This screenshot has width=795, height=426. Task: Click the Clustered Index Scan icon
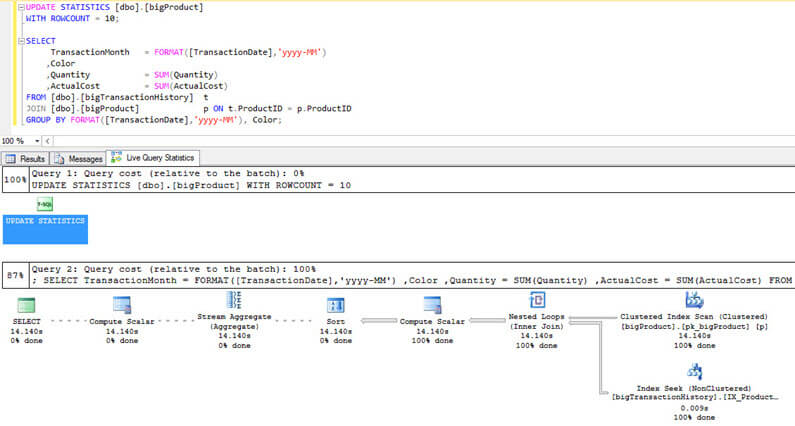[695, 300]
